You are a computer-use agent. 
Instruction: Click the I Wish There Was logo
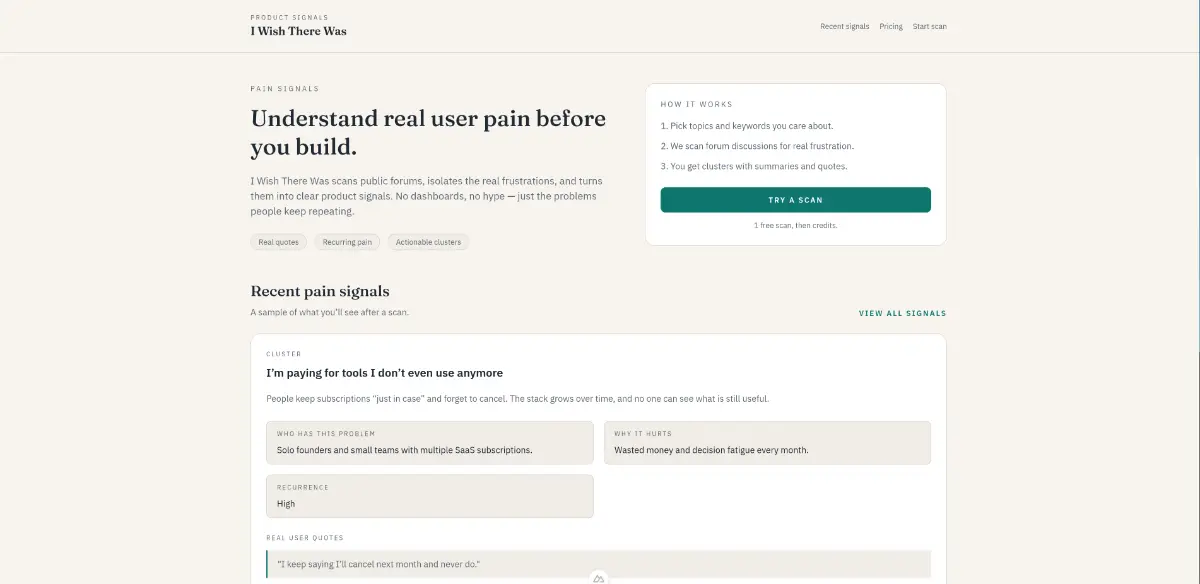click(298, 31)
